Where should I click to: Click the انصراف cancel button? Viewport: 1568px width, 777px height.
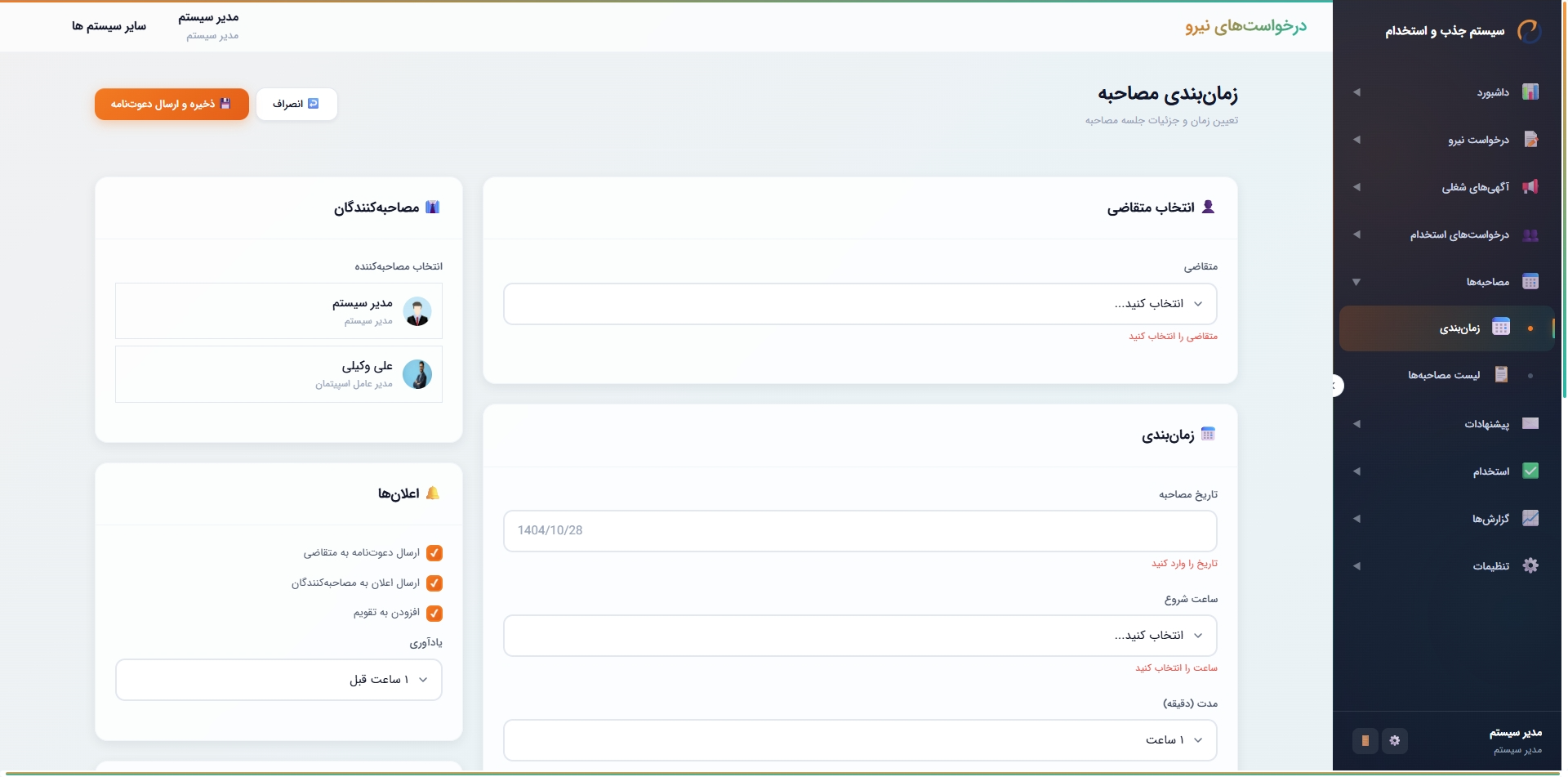pyautogui.click(x=296, y=105)
